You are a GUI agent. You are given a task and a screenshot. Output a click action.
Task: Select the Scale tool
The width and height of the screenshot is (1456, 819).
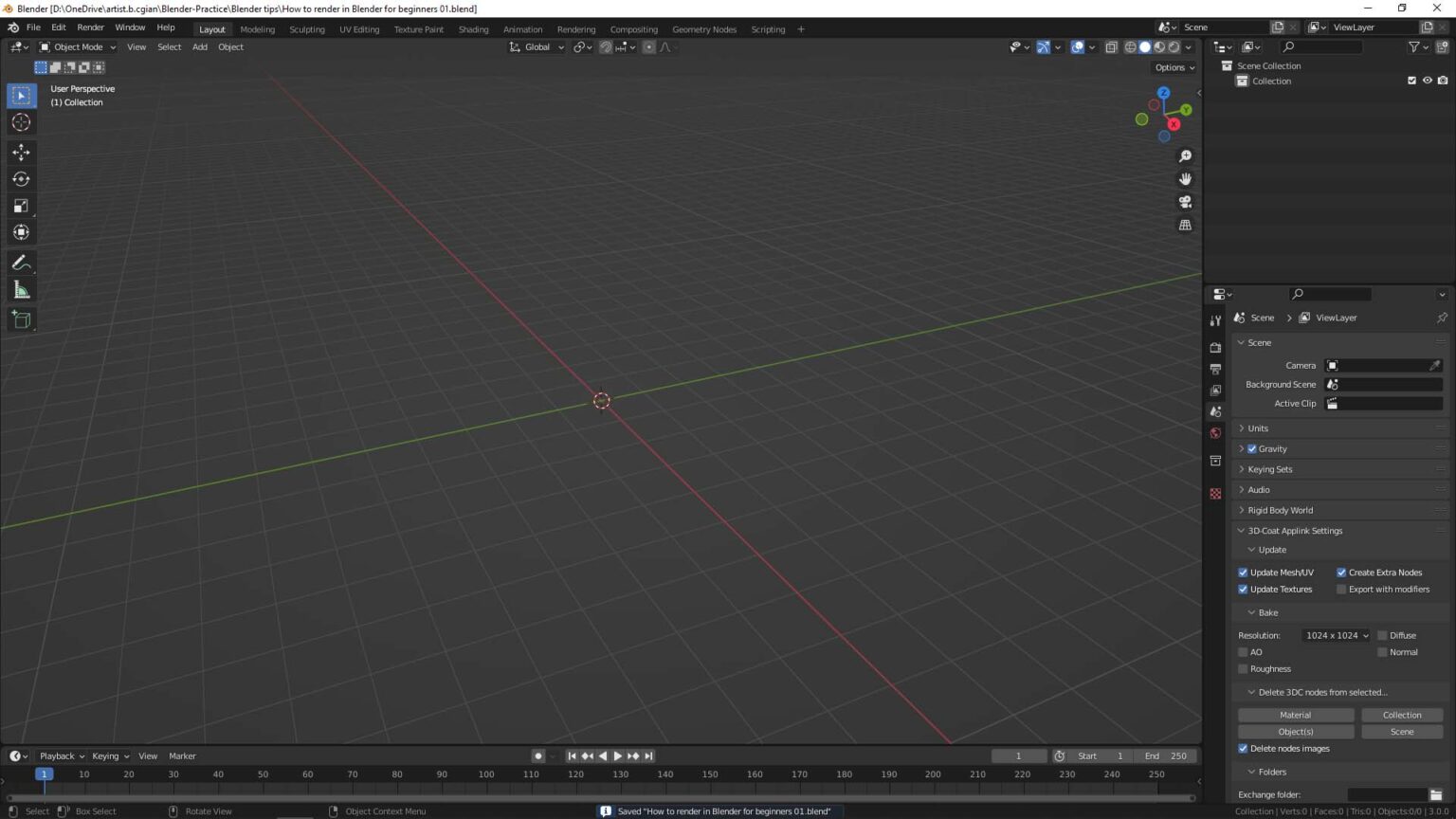[x=22, y=206]
